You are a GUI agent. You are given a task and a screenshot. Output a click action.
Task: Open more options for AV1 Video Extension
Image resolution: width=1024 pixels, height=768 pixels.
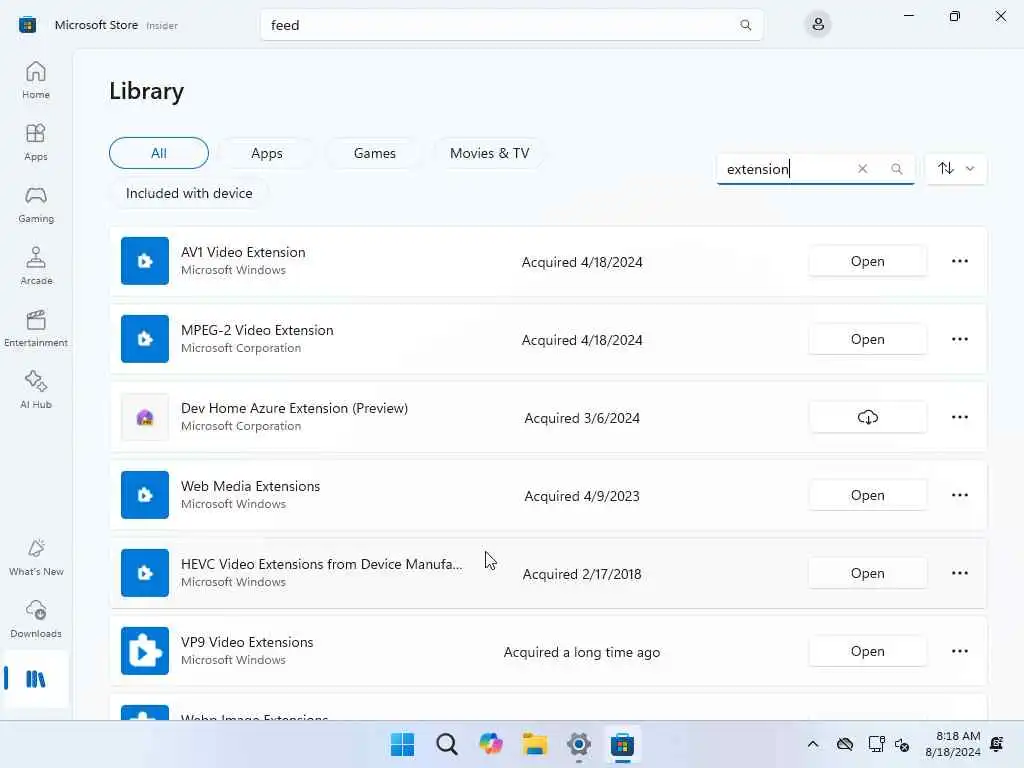[959, 261]
